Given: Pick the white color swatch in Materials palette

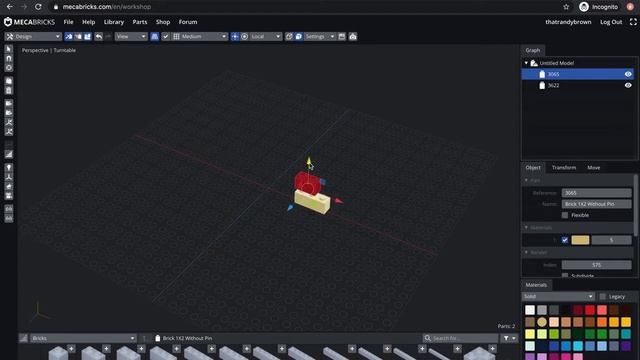Looking at the screenshot, I should click(x=530, y=310).
